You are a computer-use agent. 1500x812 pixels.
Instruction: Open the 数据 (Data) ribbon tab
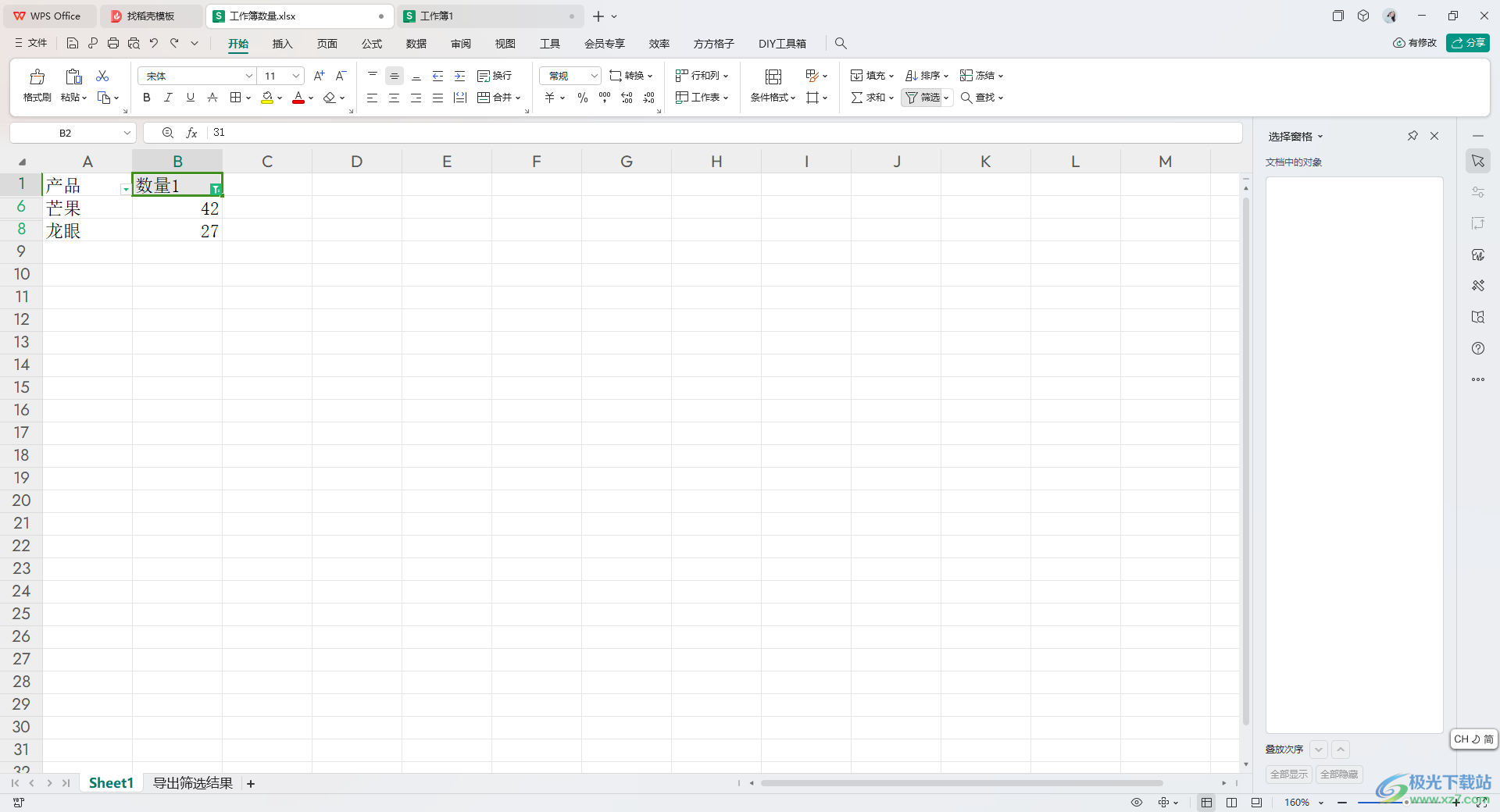[x=416, y=44]
